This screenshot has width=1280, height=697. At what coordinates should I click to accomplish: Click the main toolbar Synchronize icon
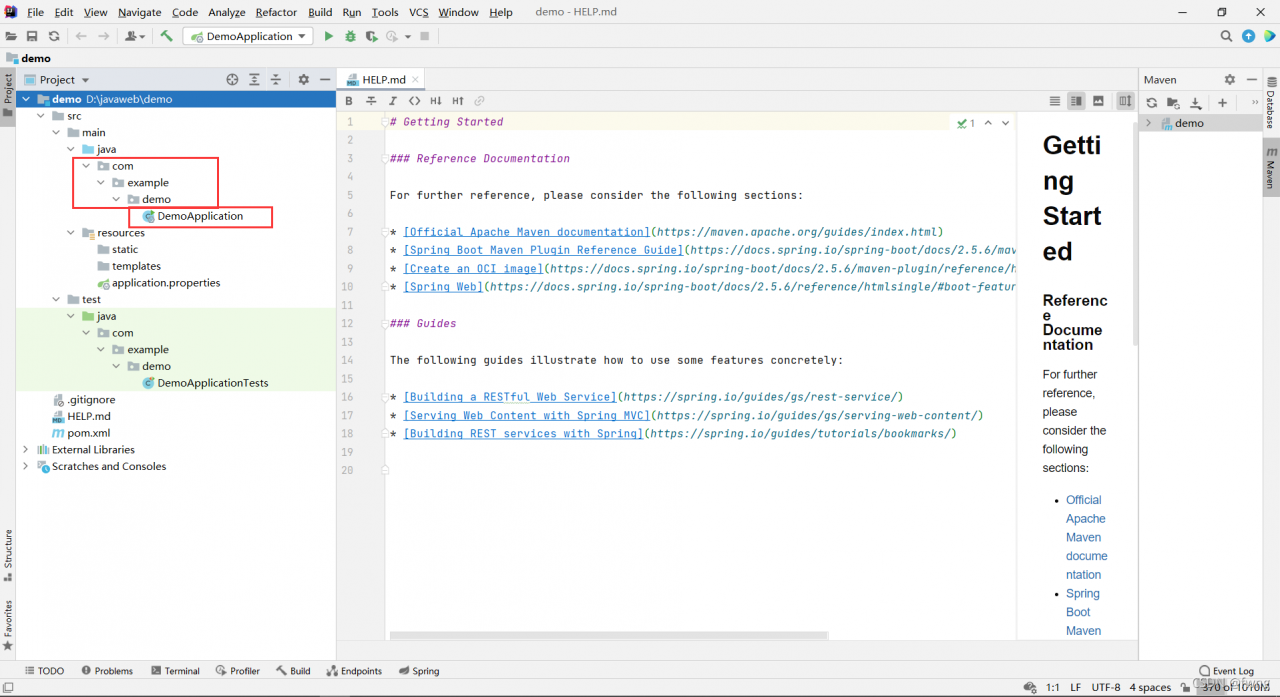click(x=54, y=36)
